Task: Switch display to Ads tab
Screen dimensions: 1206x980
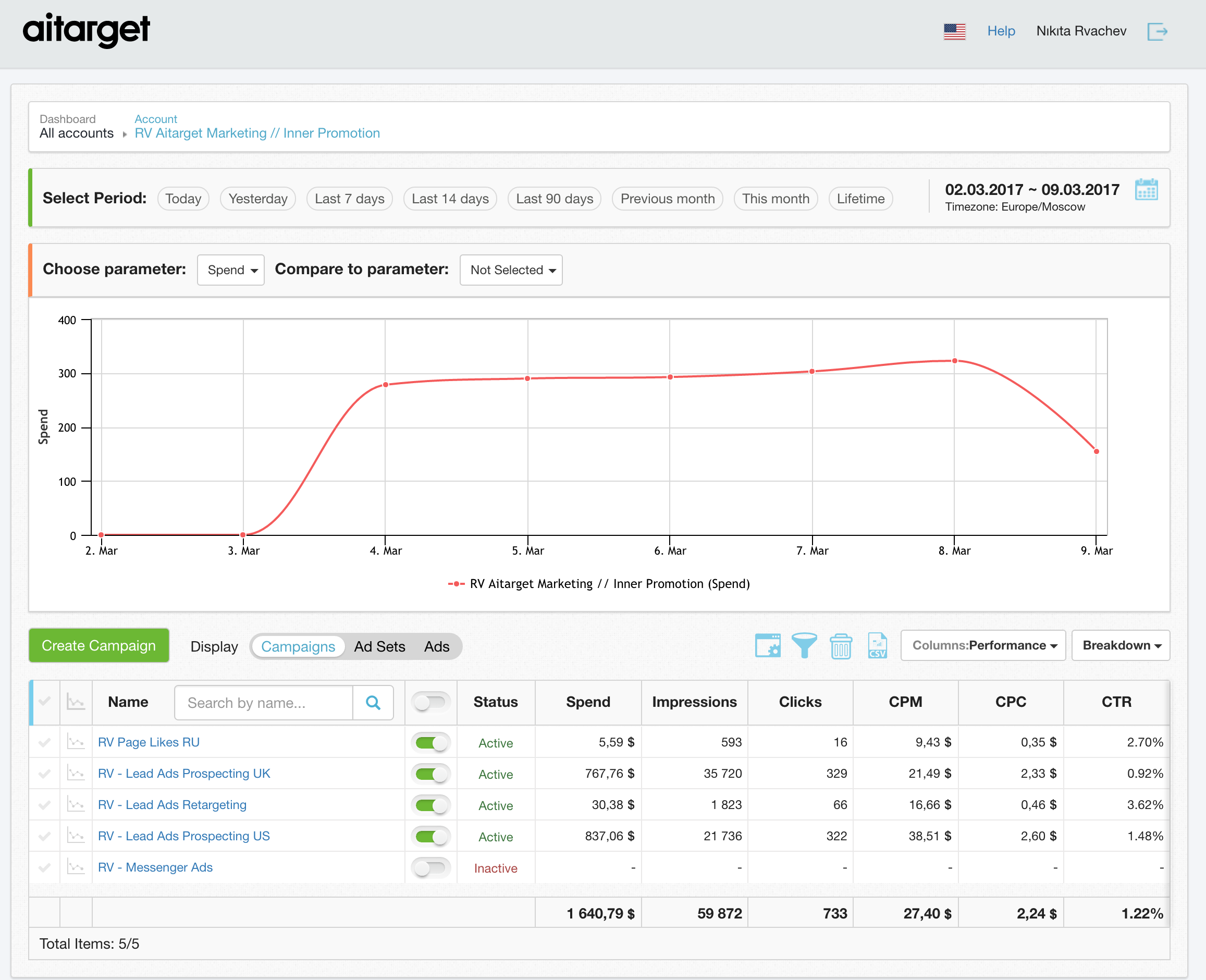Action: pos(437,646)
